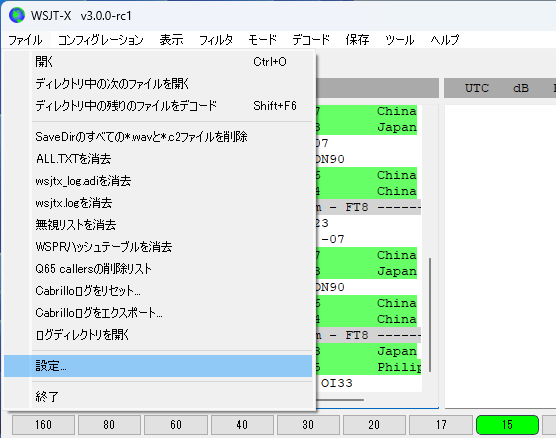This screenshot has height=438, width=556.
Task: Open the ツール menu
Action: (x=400, y=40)
